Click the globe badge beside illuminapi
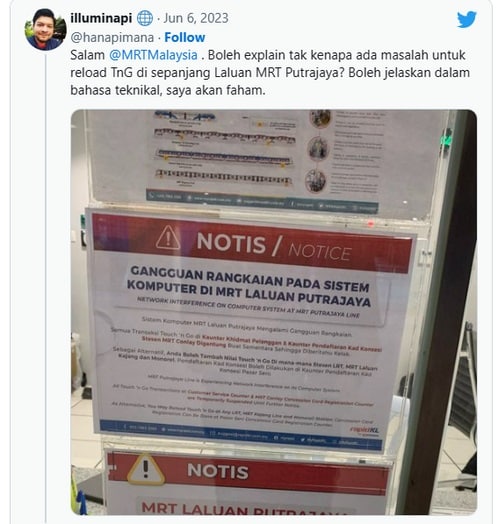The image size is (503, 524). [145, 18]
